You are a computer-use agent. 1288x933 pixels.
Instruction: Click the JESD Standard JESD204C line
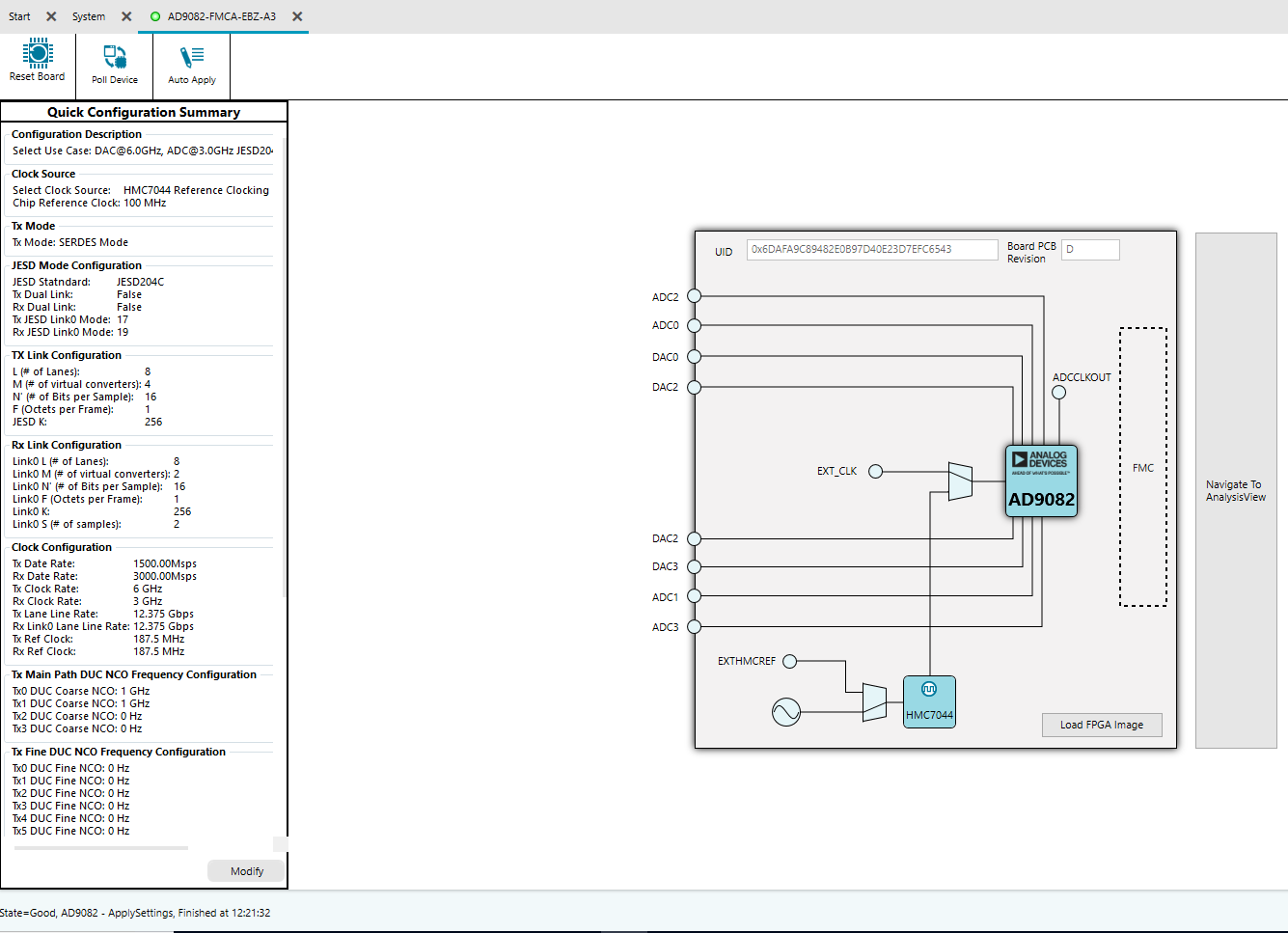[x=88, y=282]
